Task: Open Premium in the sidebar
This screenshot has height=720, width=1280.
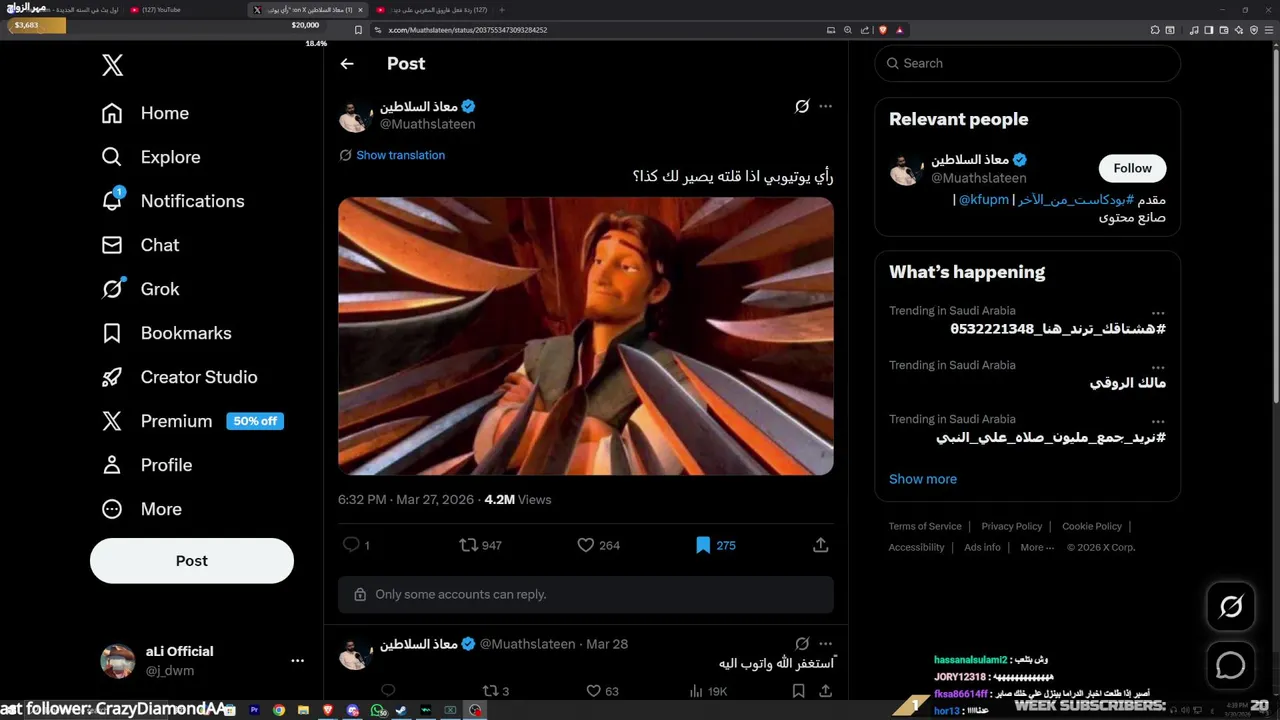Action: tap(192, 421)
